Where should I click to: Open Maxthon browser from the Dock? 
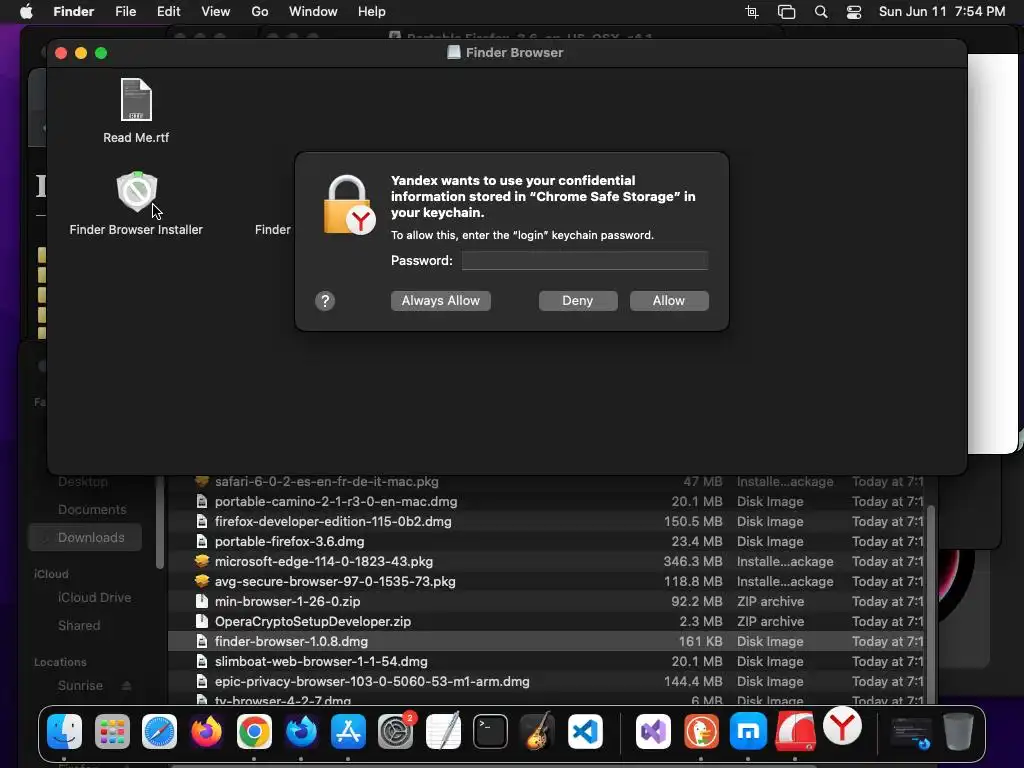point(748,731)
